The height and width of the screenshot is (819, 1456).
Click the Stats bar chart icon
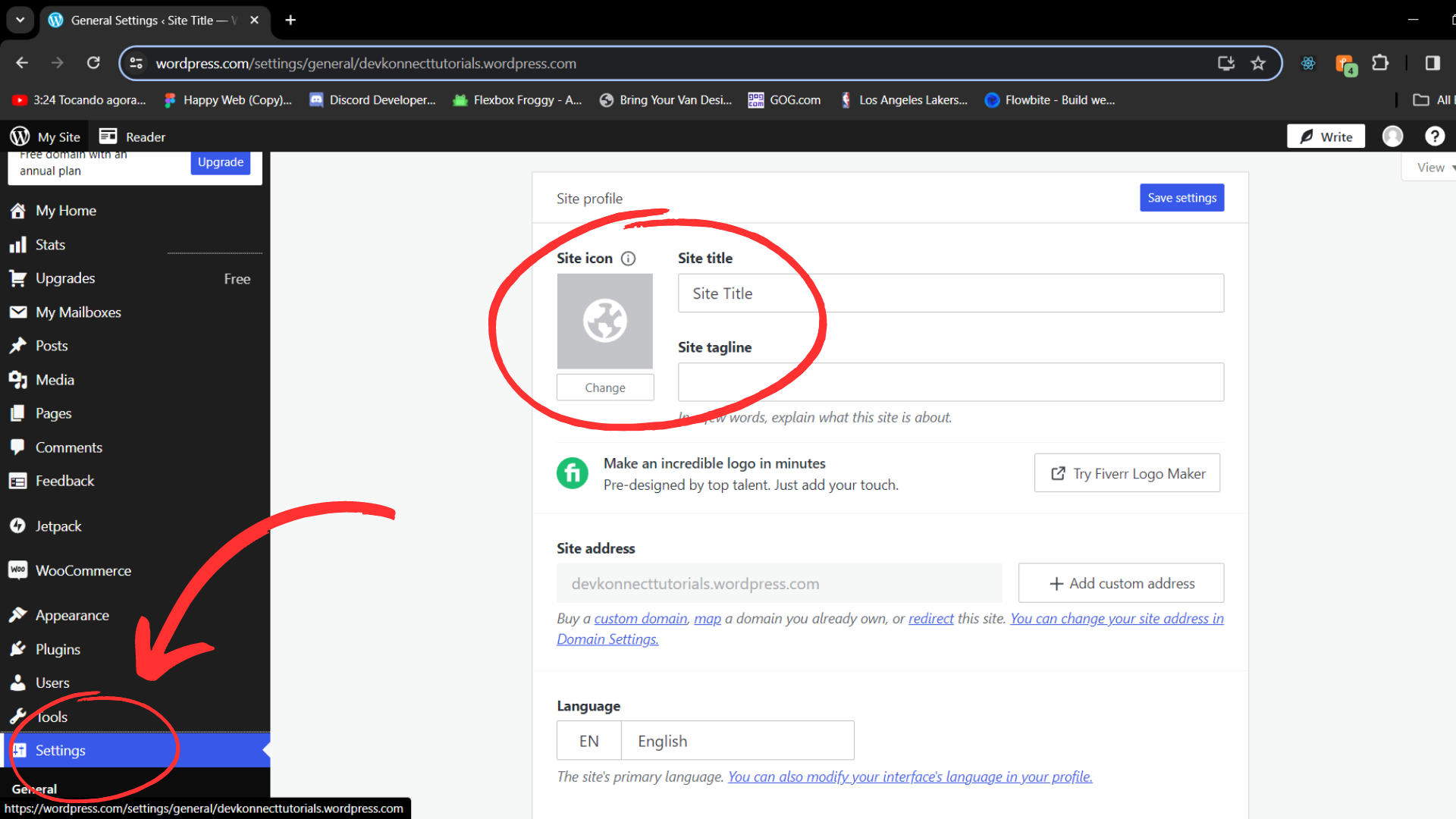(x=18, y=245)
